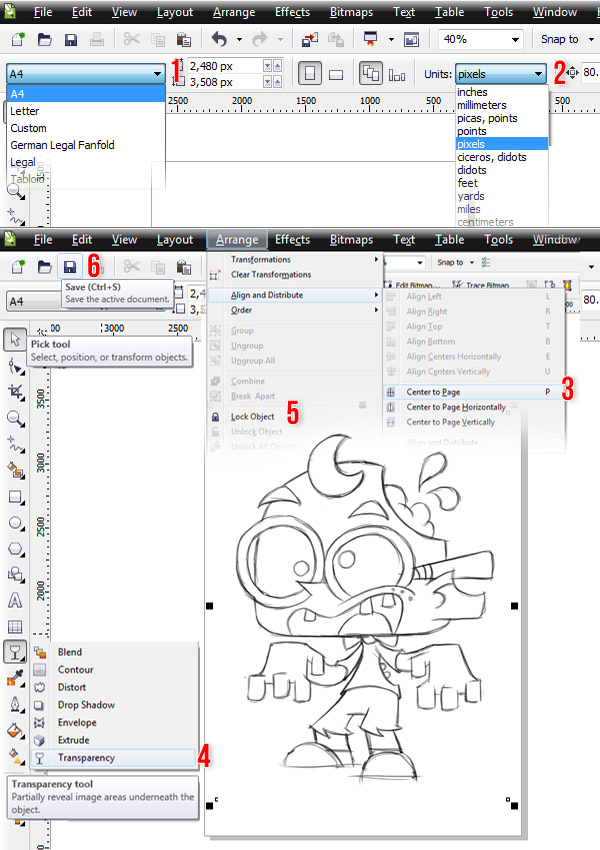The height and width of the screenshot is (850, 600).
Task: Select the Smart Fill tool in toolbox
Action: (x=15, y=471)
